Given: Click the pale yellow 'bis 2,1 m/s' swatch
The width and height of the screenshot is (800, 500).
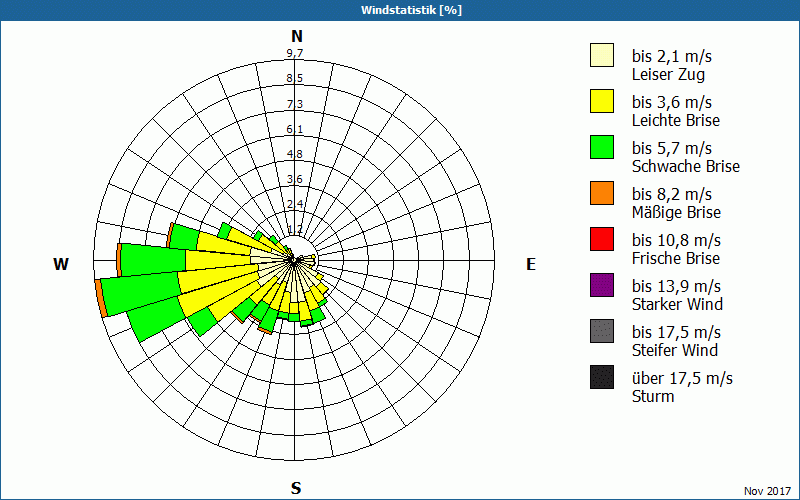Looking at the screenshot, I should 602,55.
